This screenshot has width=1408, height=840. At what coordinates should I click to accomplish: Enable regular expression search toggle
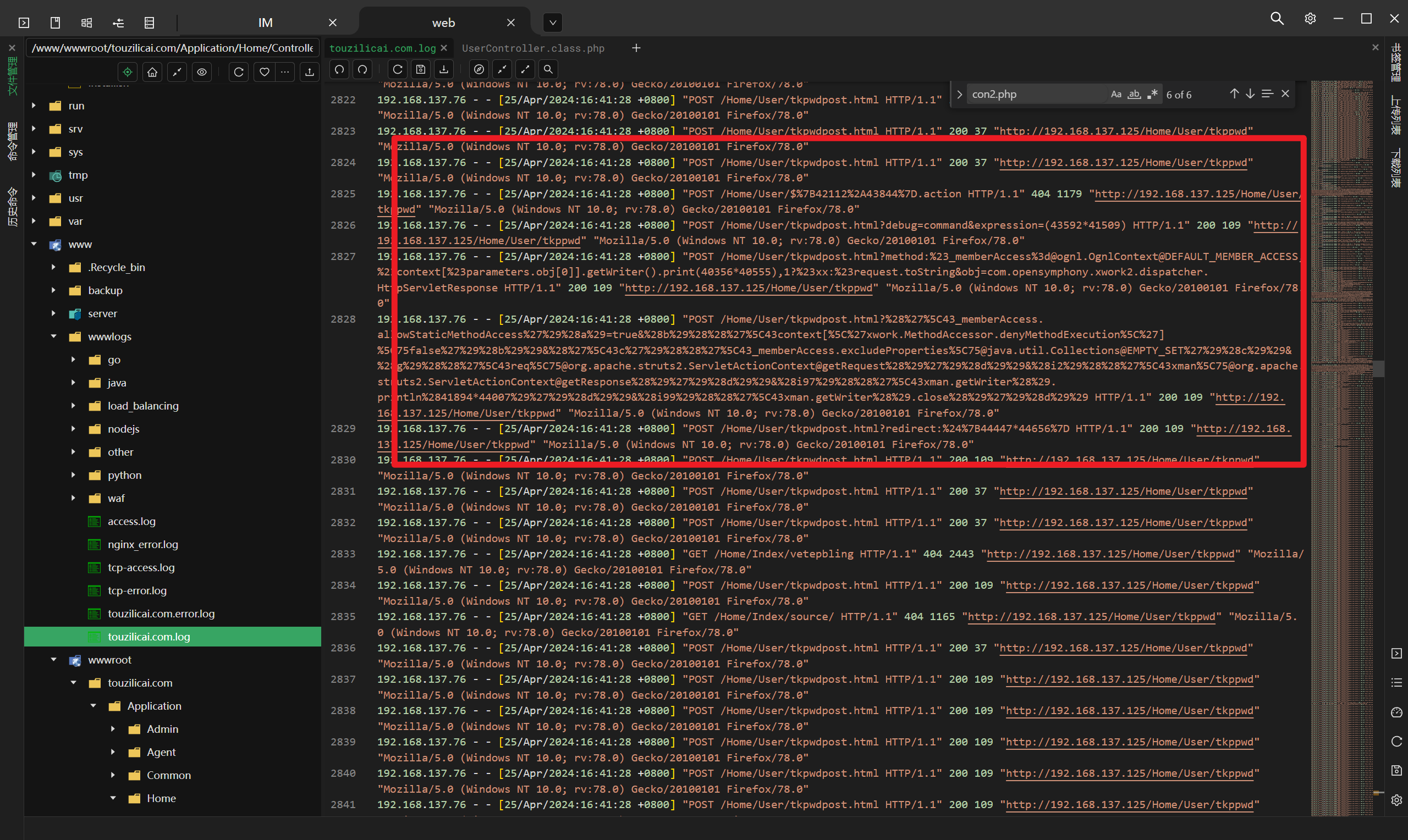click(x=1152, y=95)
